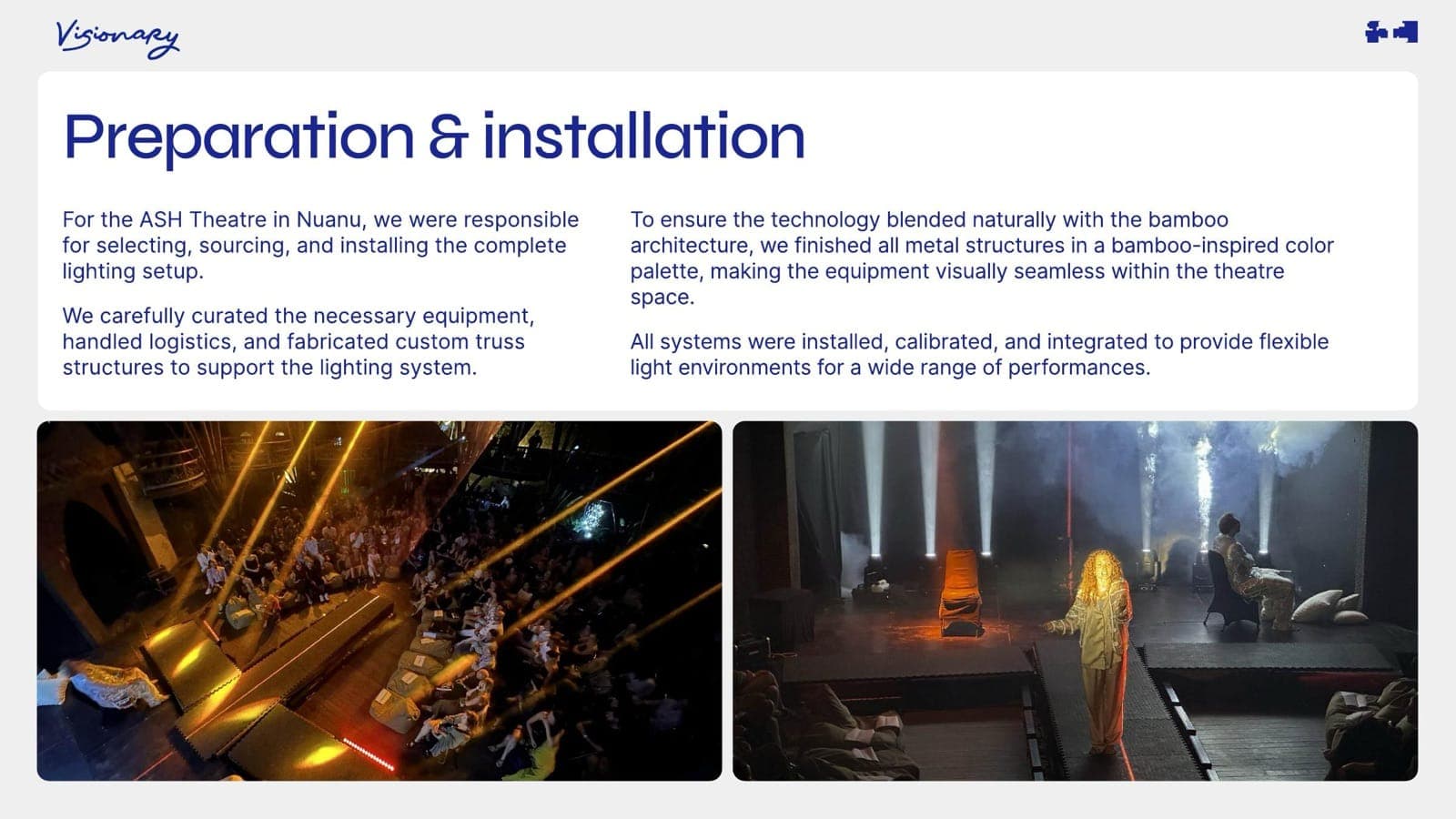The width and height of the screenshot is (1456, 819).
Task: Select the 'Preparation & installation' heading
Action: (x=434, y=136)
